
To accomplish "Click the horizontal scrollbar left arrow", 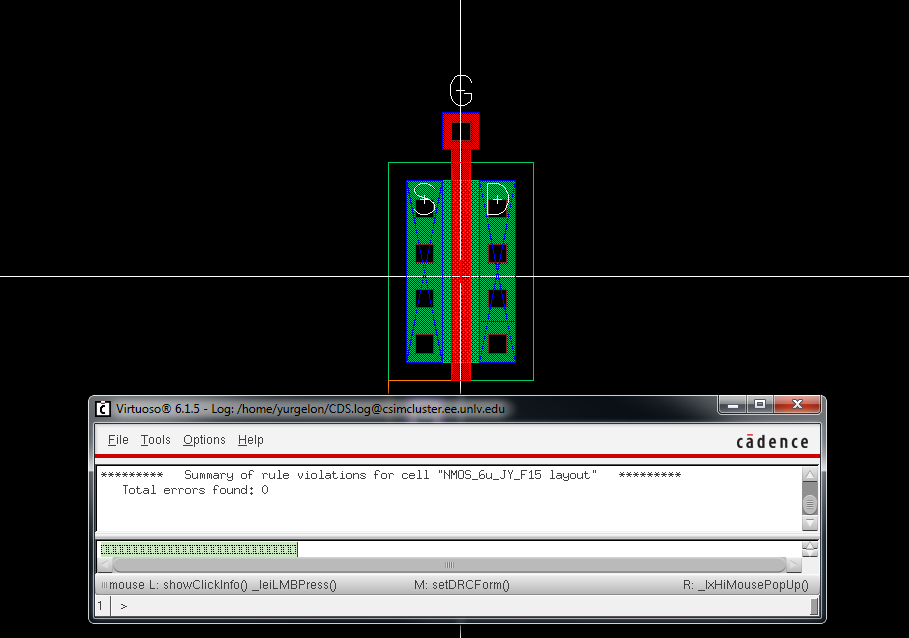I will click(105, 565).
